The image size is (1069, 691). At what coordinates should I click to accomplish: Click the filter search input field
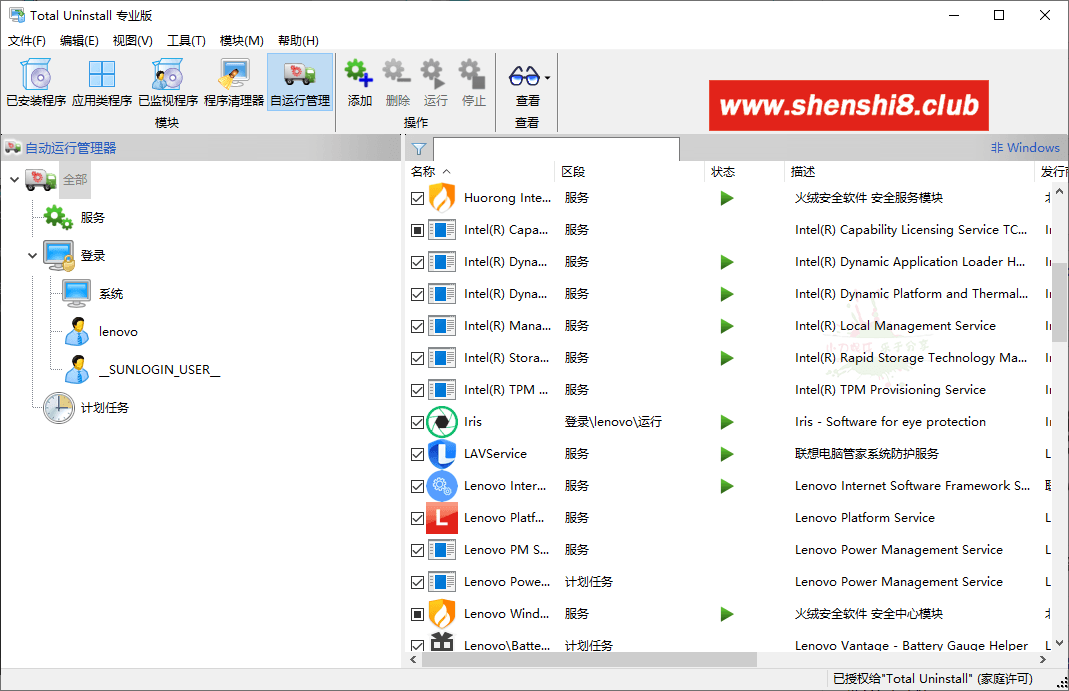click(x=556, y=149)
